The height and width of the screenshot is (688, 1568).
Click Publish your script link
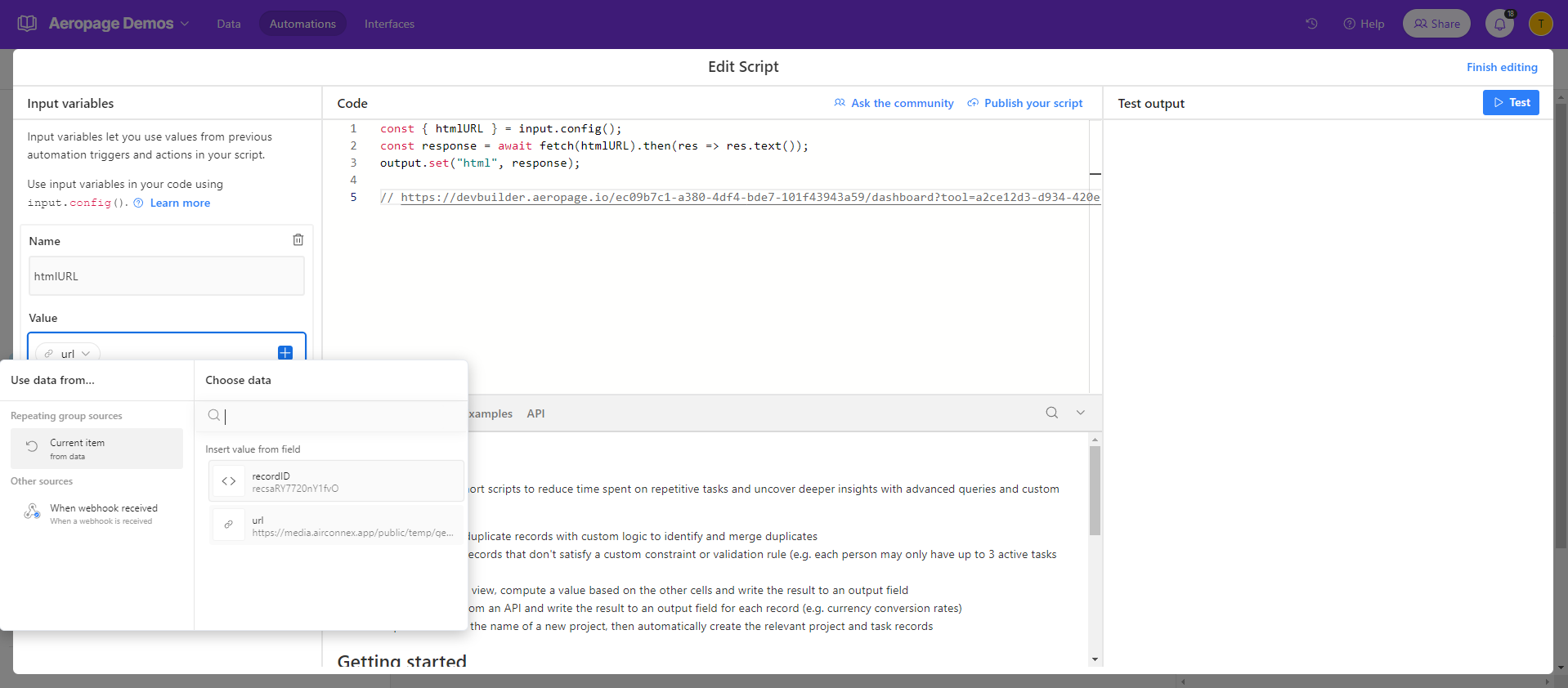[x=1024, y=103]
